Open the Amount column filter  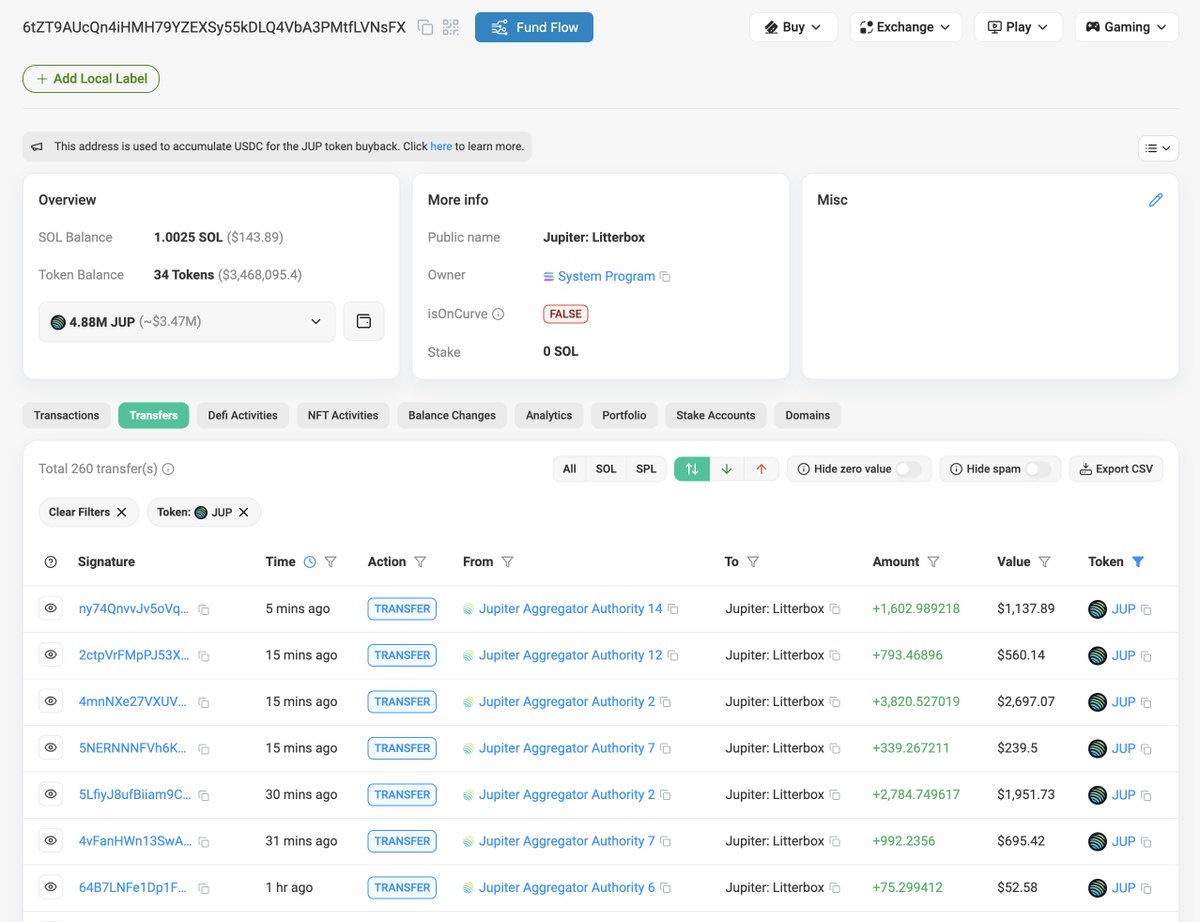933,562
